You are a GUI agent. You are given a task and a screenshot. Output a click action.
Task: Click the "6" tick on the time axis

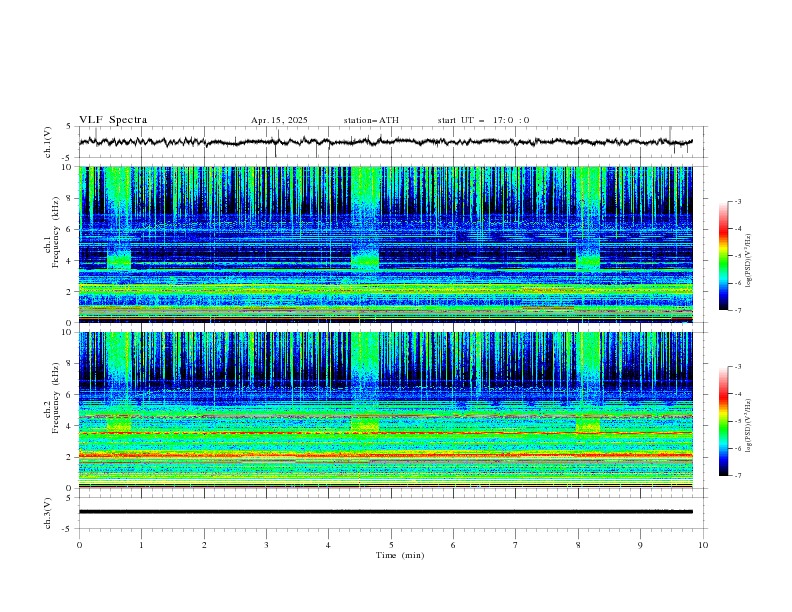(x=453, y=545)
